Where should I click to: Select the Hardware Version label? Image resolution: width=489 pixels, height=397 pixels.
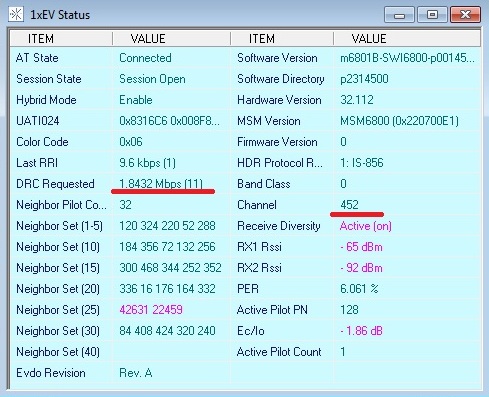(x=279, y=100)
